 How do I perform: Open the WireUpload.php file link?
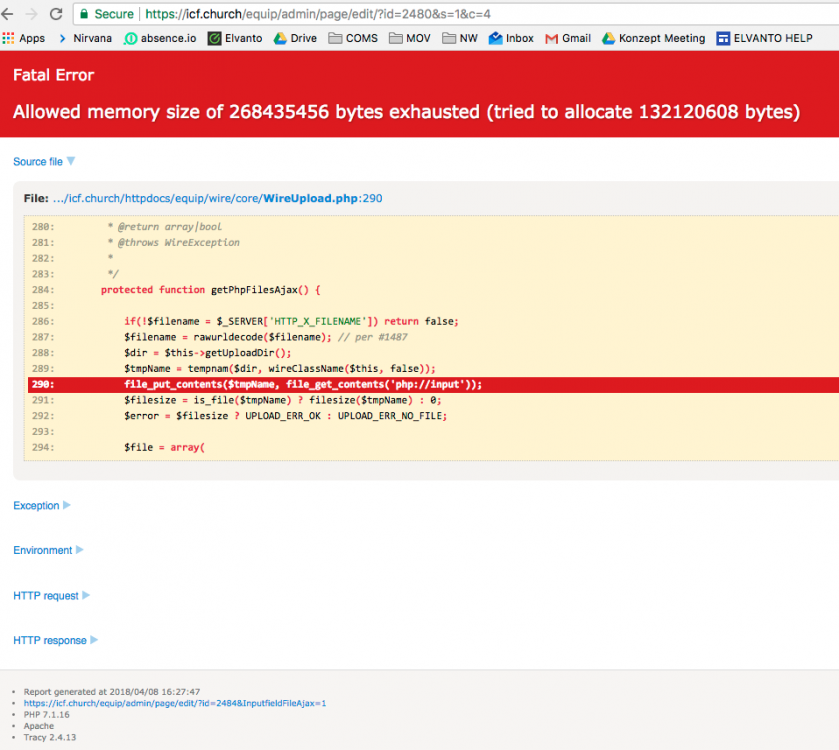click(x=308, y=198)
